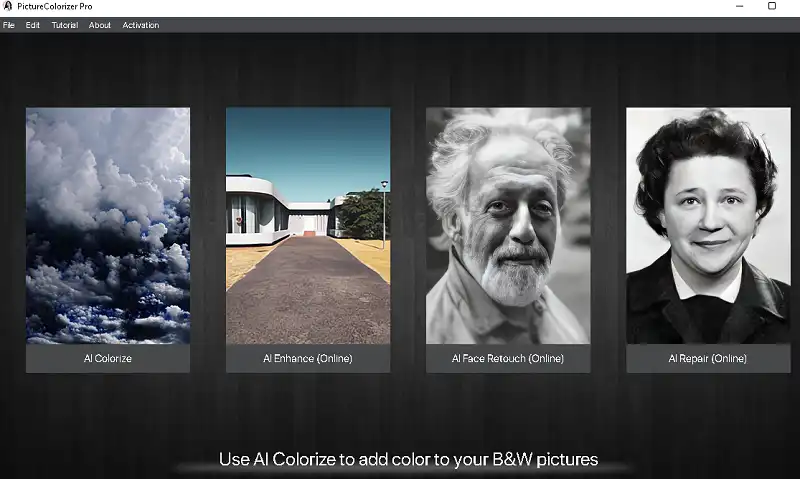Select the bearded old man portrait
Screen dimensions: 800x479
click(x=508, y=225)
